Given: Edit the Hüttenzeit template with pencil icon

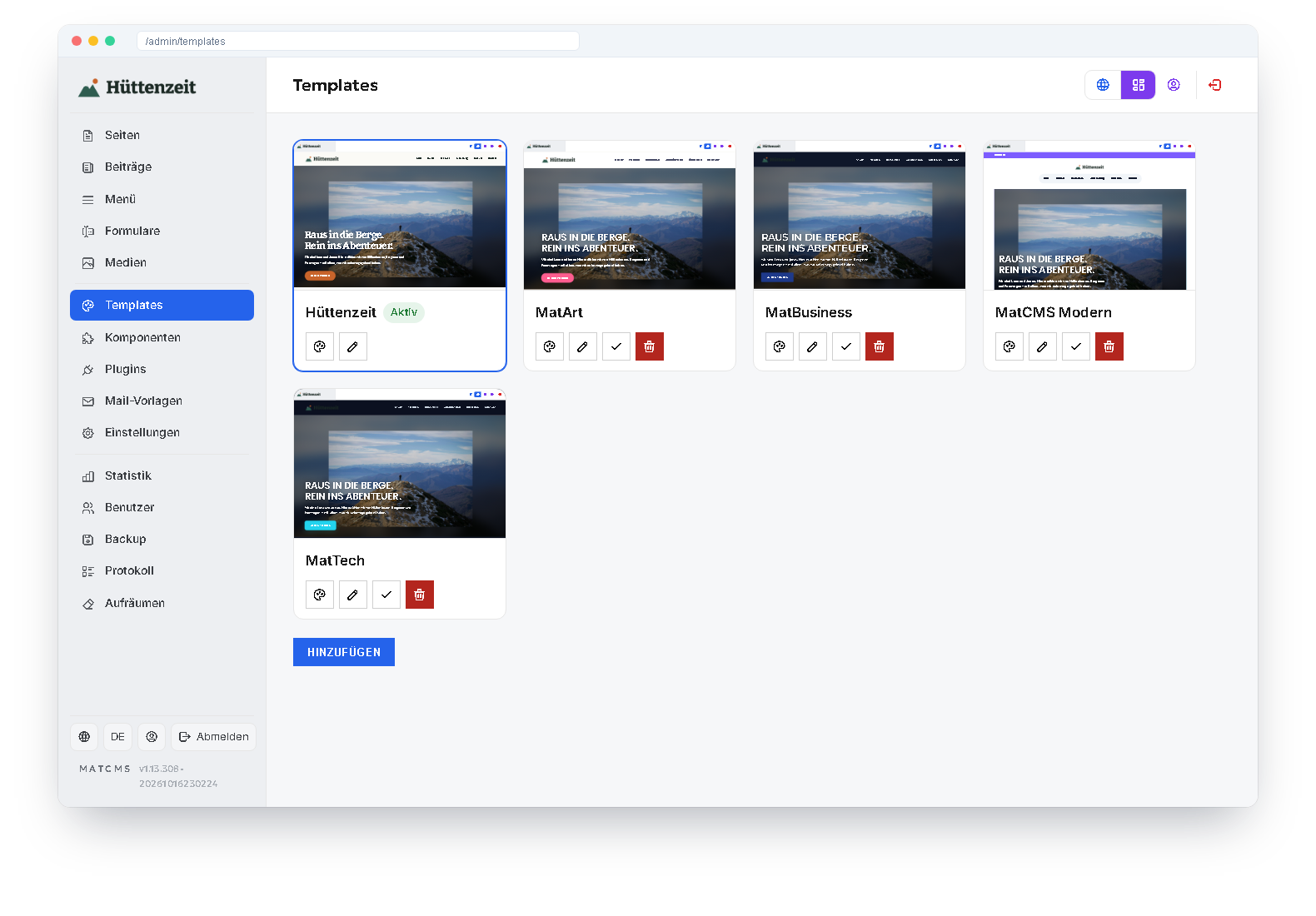Looking at the screenshot, I should click(353, 346).
